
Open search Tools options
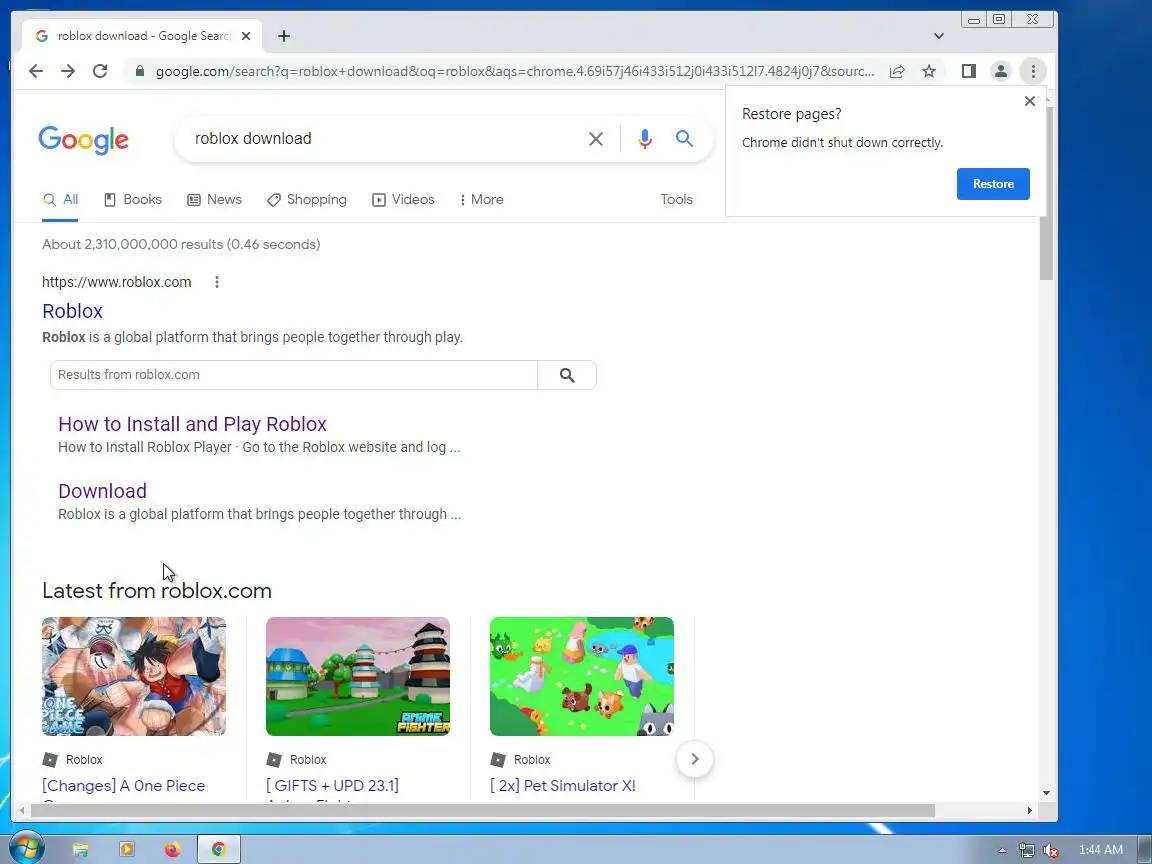pyautogui.click(x=676, y=200)
